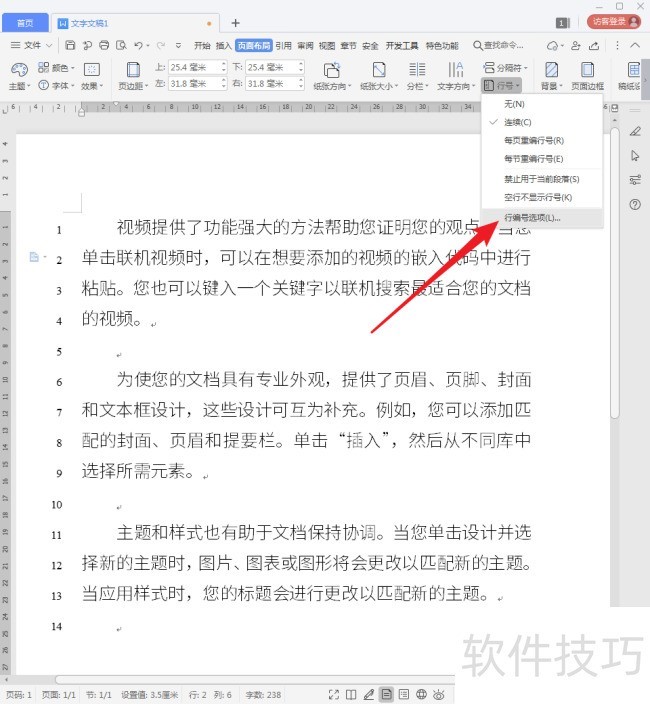The image size is (650, 704).
Task: Click the writing mode pen status icon
Action: tap(369, 695)
